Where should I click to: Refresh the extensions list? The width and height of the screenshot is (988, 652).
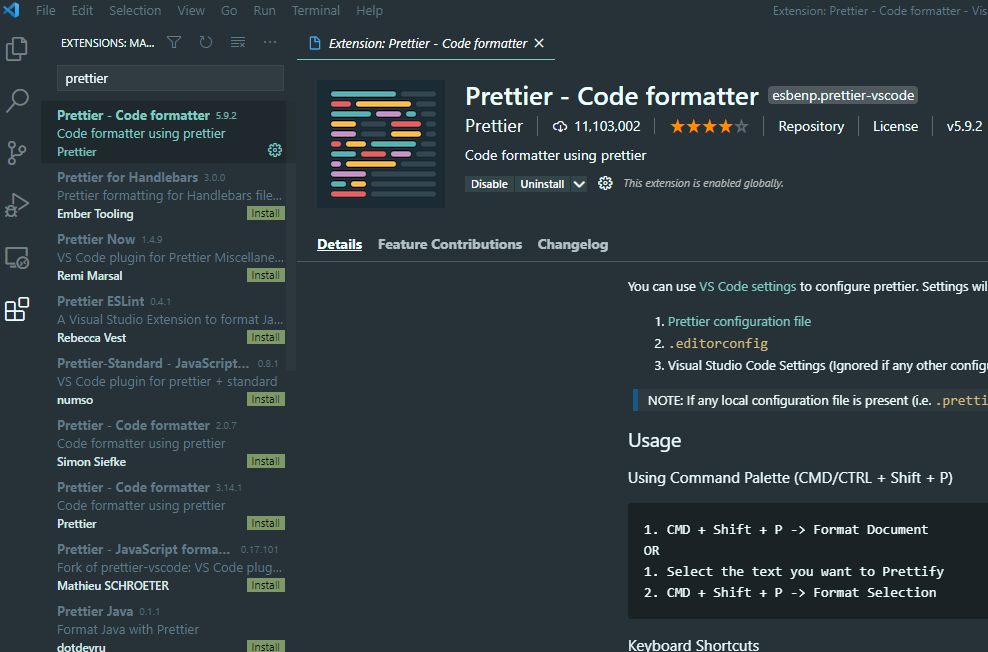click(206, 42)
